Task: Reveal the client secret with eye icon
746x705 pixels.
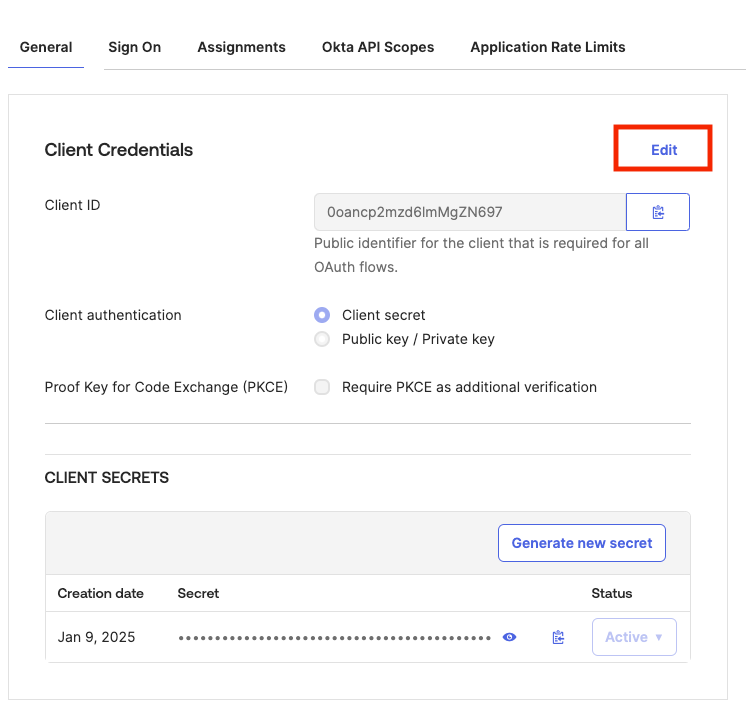Action: click(509, 637)
